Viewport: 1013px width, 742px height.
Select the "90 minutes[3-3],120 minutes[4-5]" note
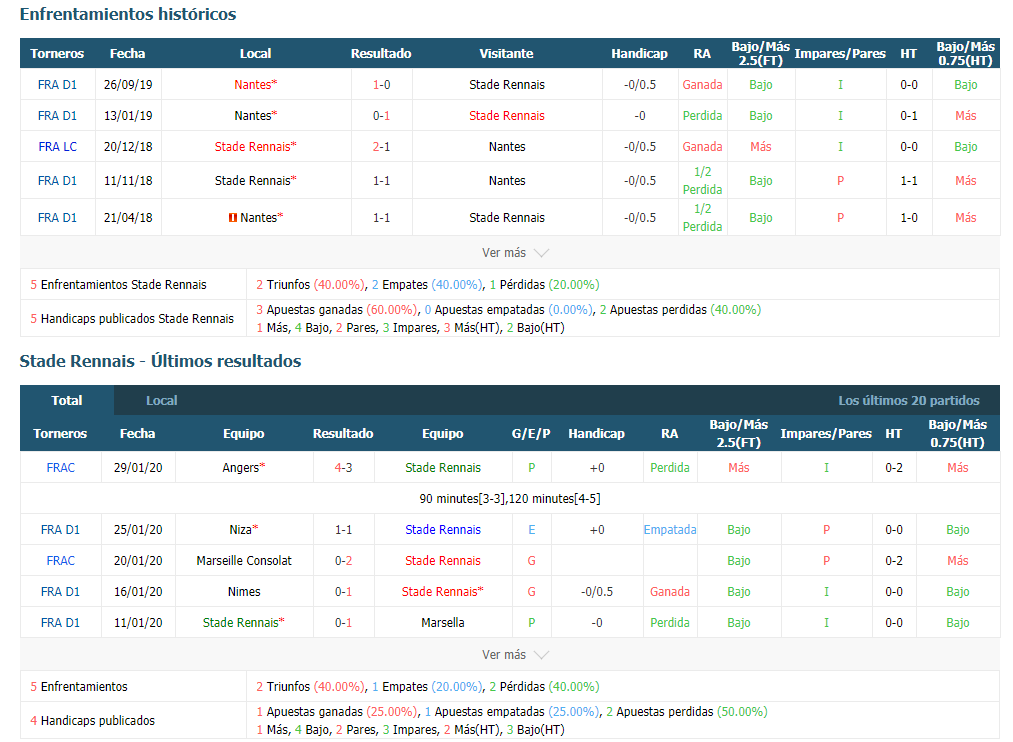(x=510, y=499)
